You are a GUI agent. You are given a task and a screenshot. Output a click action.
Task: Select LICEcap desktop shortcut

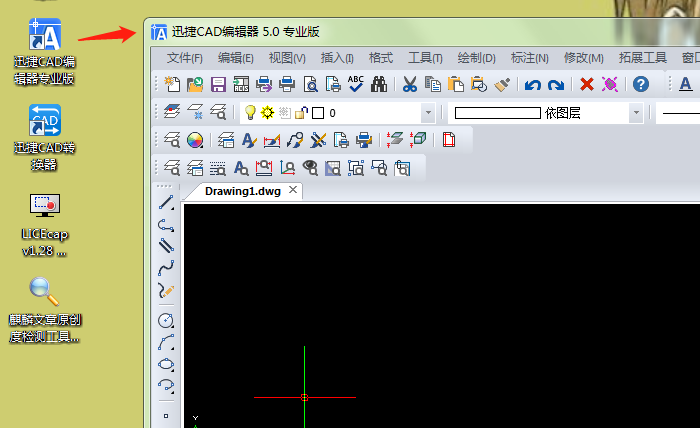click(44, 225)
